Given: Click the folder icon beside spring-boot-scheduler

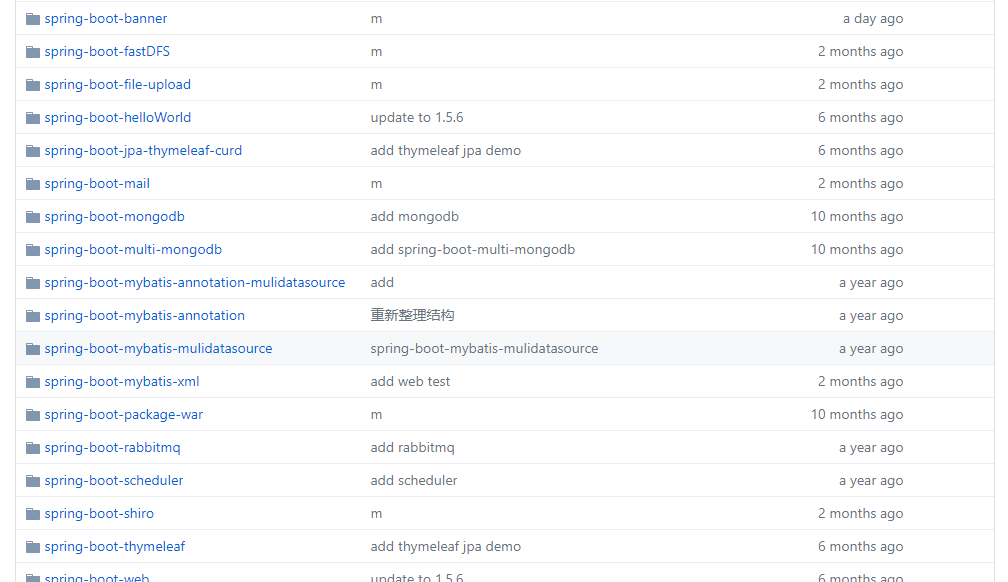Looking at the screenshot, I should coord(33,481).
